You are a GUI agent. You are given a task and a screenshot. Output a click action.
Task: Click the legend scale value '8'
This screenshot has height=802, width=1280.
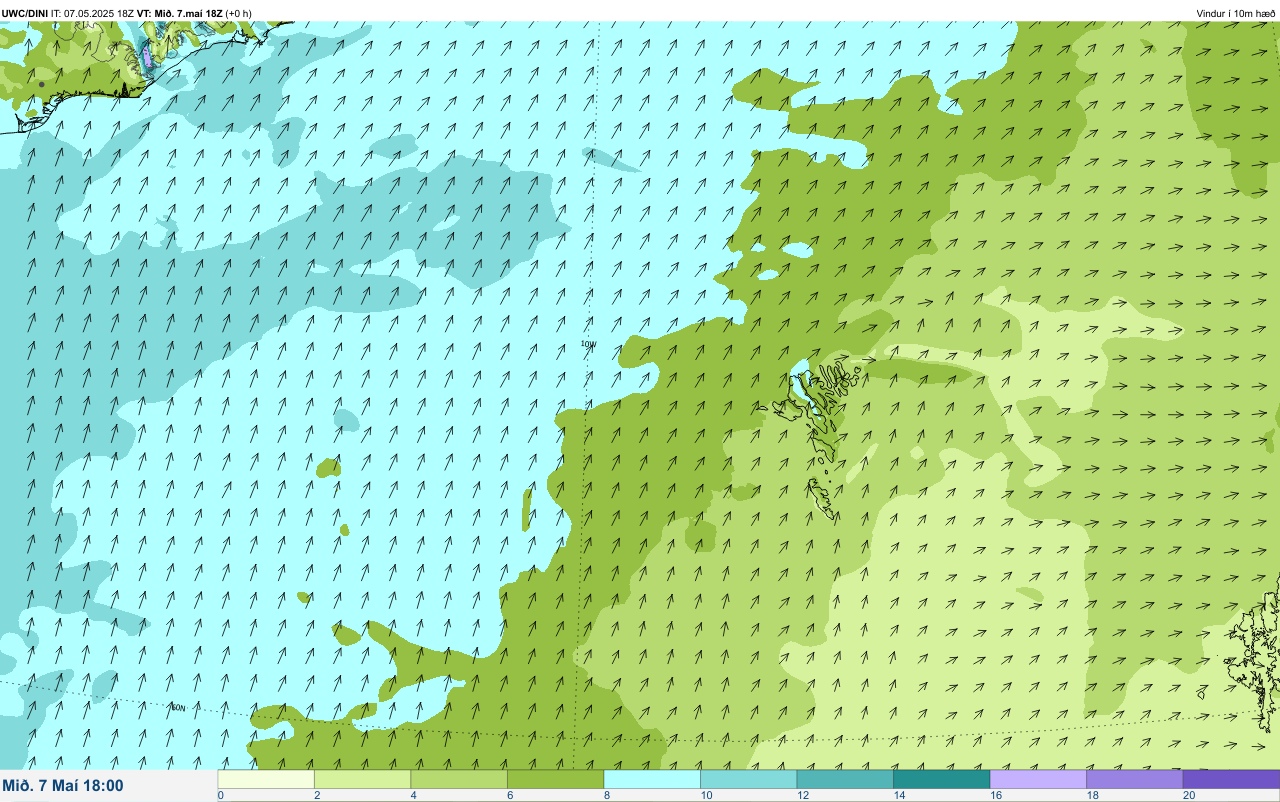tap(606, 795)
